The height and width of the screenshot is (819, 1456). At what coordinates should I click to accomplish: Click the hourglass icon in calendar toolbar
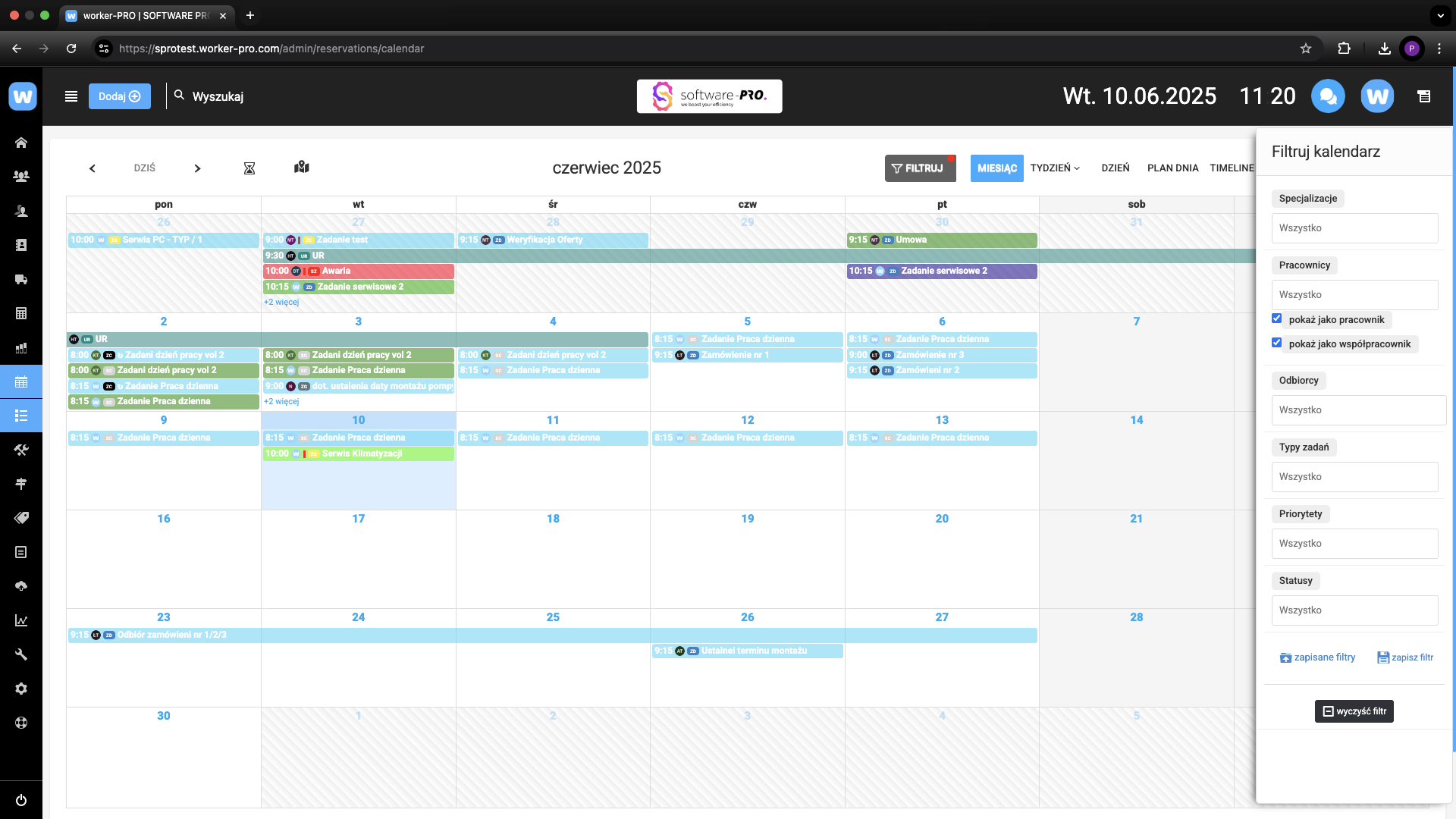(249, 168)
